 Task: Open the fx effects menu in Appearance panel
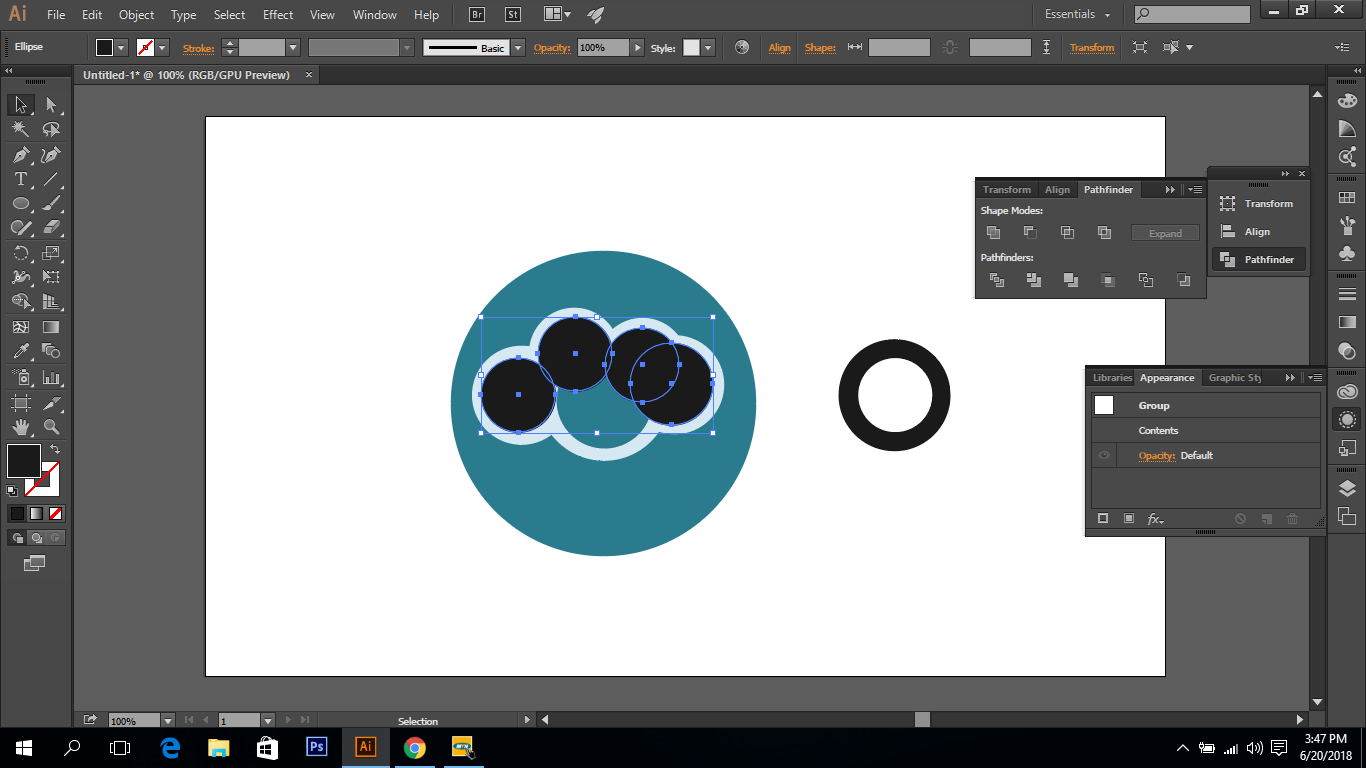tap(1156, 519)
